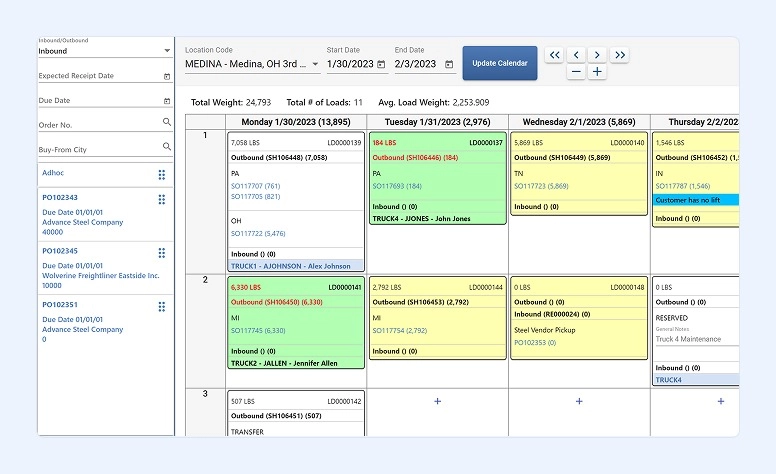Click the TRUCK4 label on the reserved card
This screenshot has width=776, height=474.
pyautogui.click(x=669, y=380)
